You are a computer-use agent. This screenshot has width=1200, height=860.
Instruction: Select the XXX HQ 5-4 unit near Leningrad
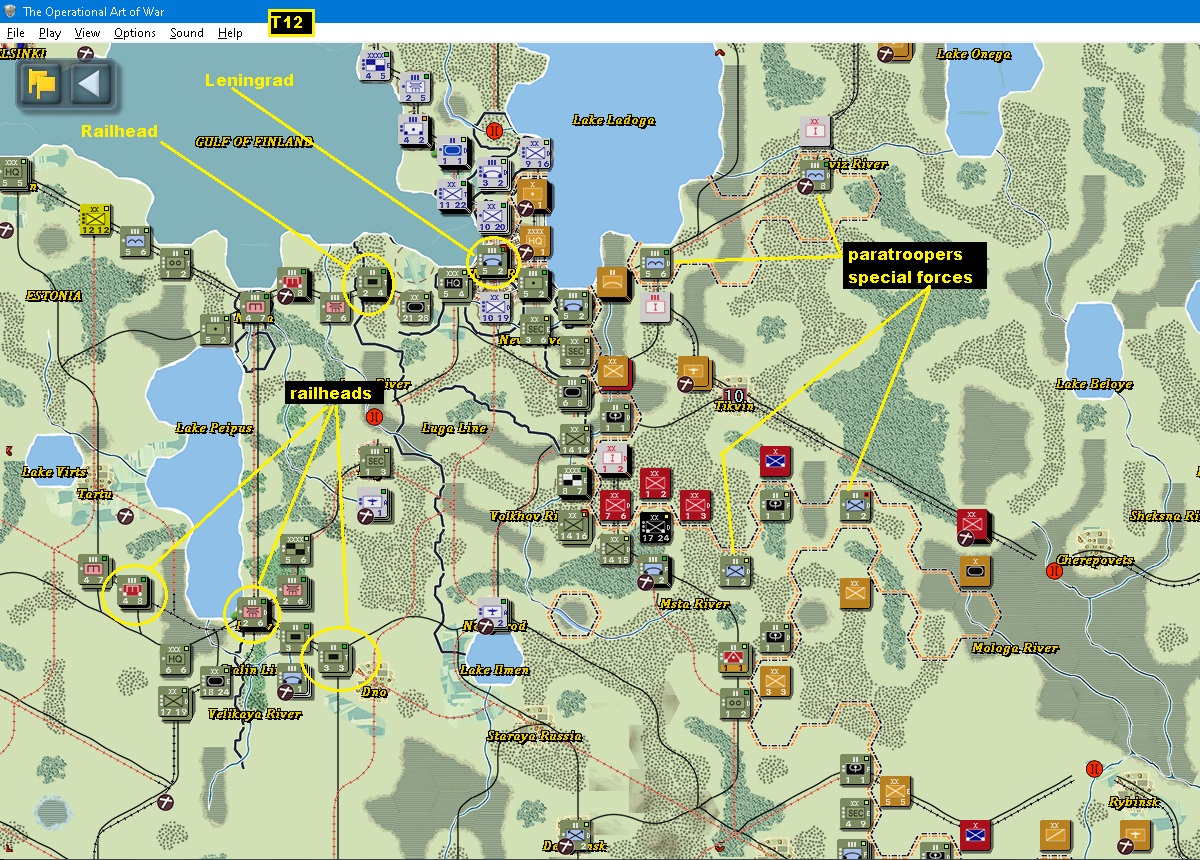[x=453, y=283]
